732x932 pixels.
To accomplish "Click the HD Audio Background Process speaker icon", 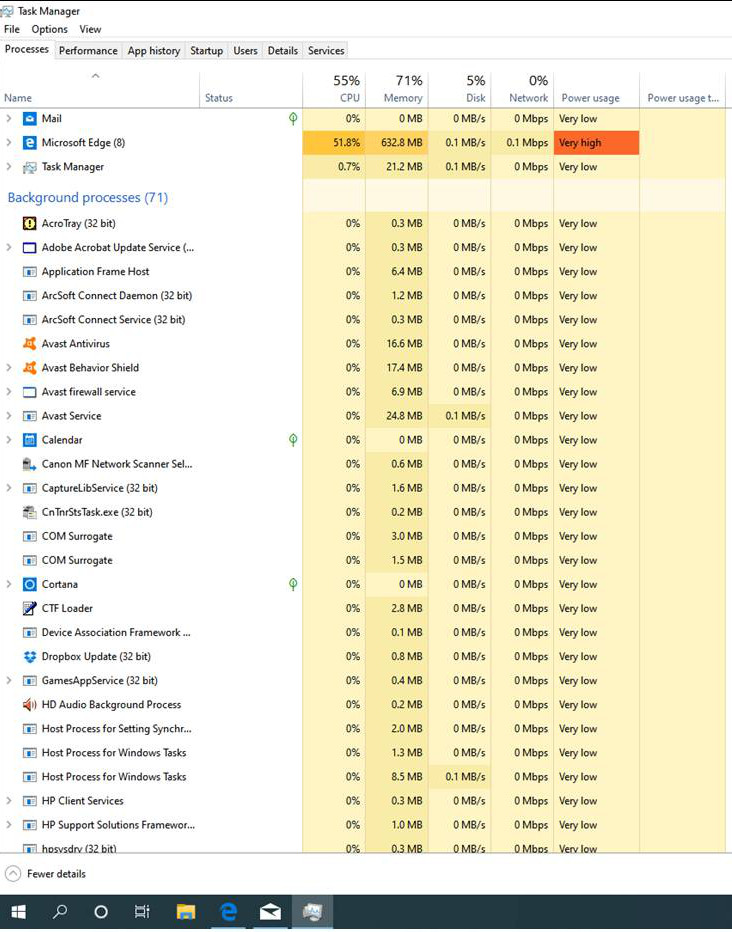I will tap(29, 705).
